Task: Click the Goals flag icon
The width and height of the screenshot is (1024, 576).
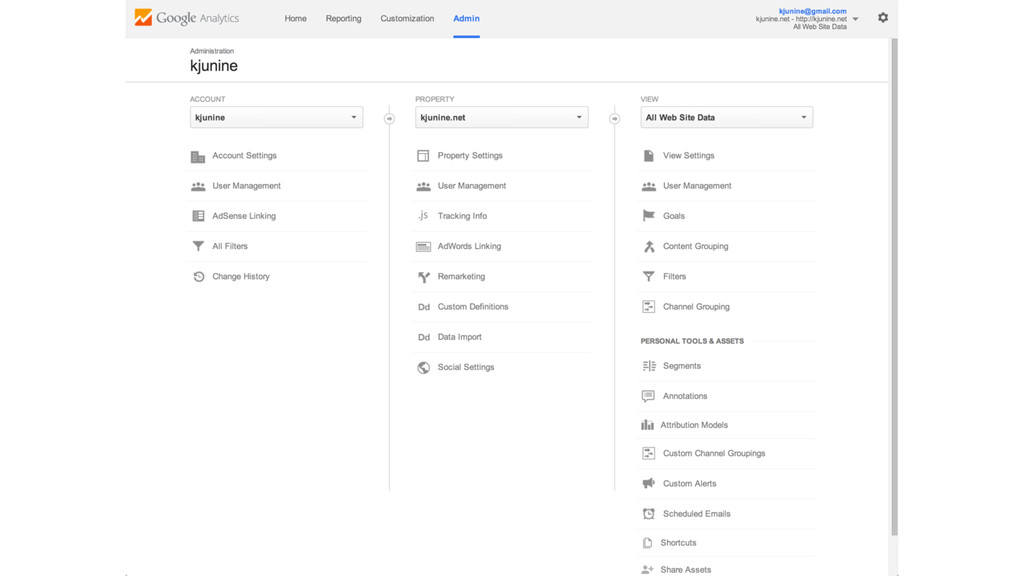Action: point(648,216)
